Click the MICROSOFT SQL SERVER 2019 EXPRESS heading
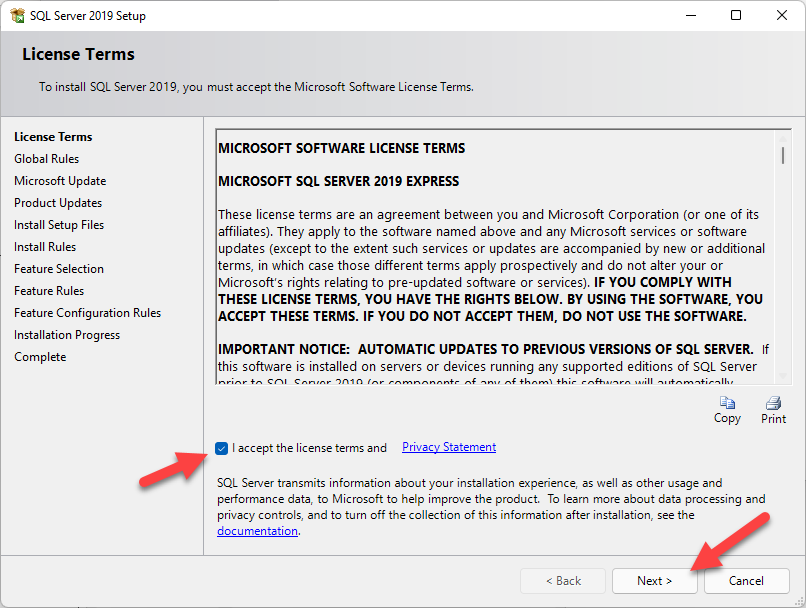Screen dimensions: 806x608 click(x=338, y=181)
